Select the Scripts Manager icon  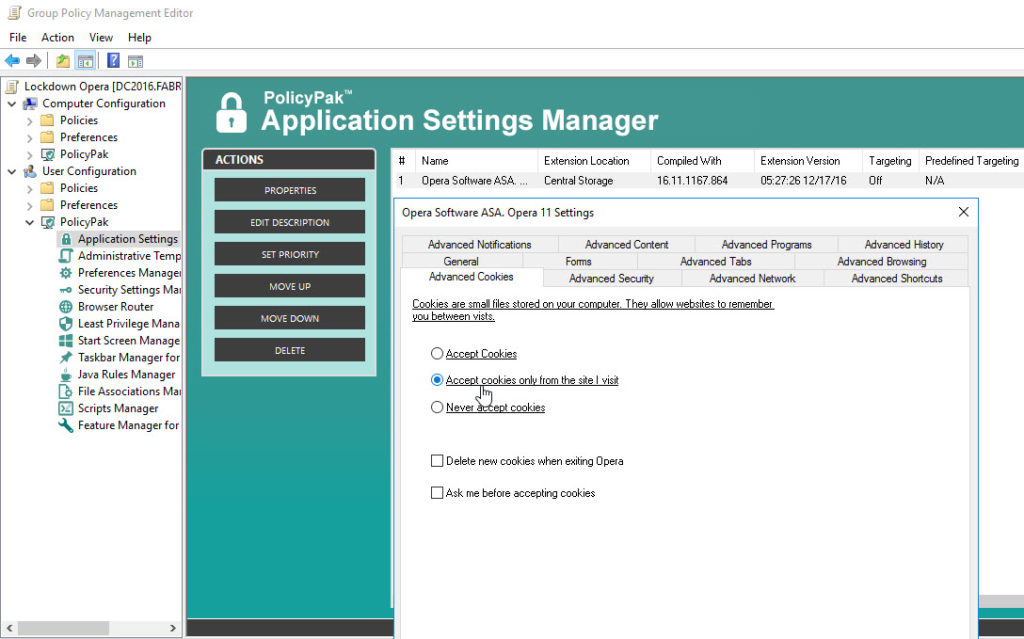click(66, 409)
